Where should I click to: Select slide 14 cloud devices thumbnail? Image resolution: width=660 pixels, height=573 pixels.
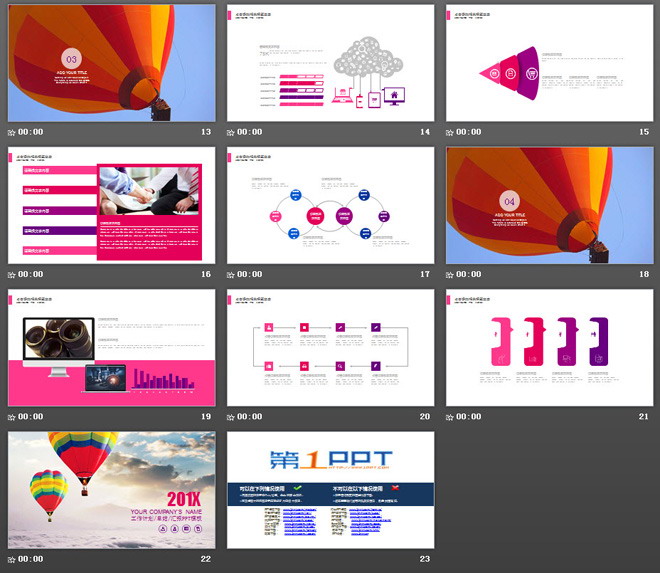click(x=330, y=63)
